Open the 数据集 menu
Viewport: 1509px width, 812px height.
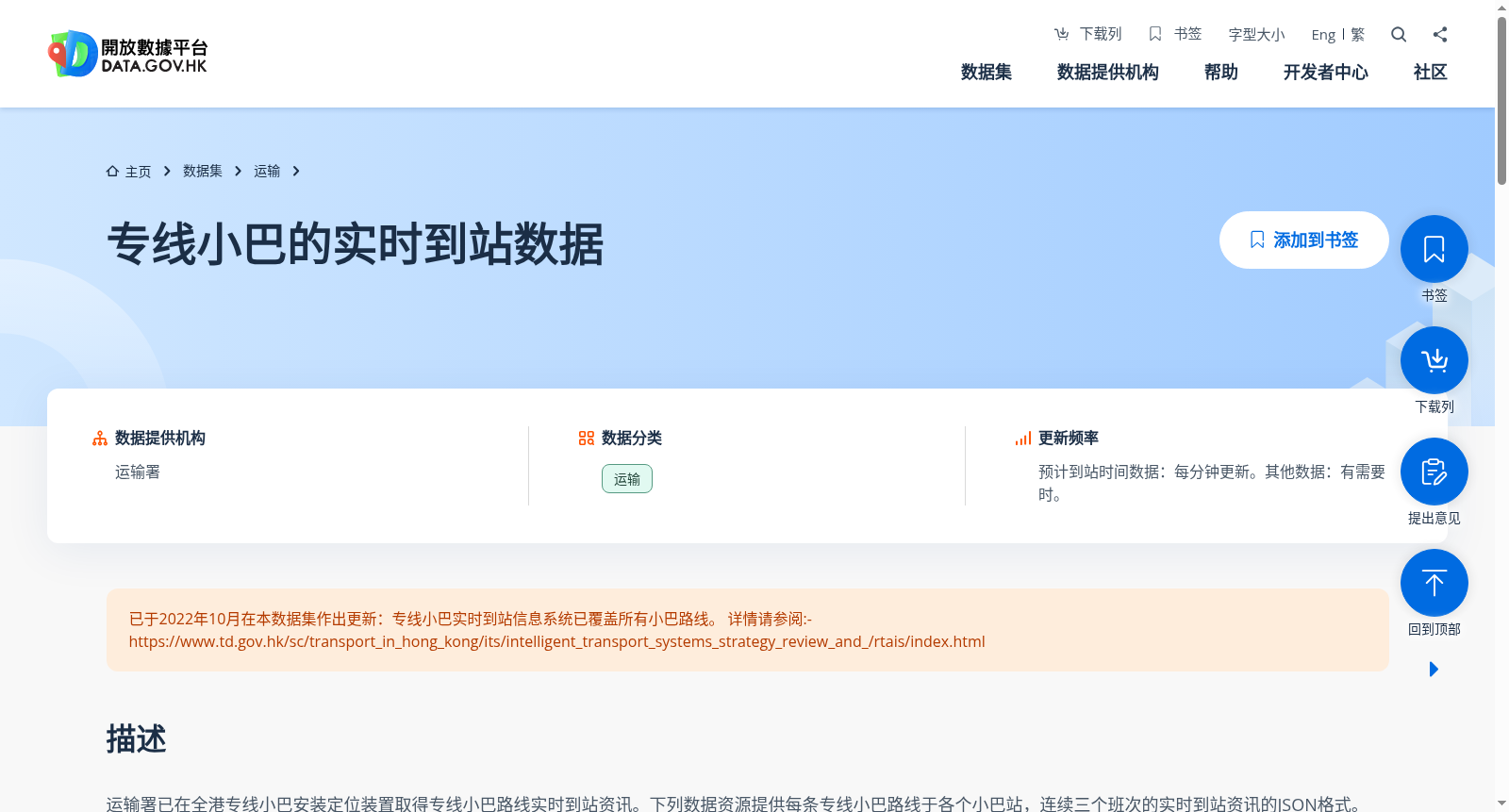tap(987, 72)
